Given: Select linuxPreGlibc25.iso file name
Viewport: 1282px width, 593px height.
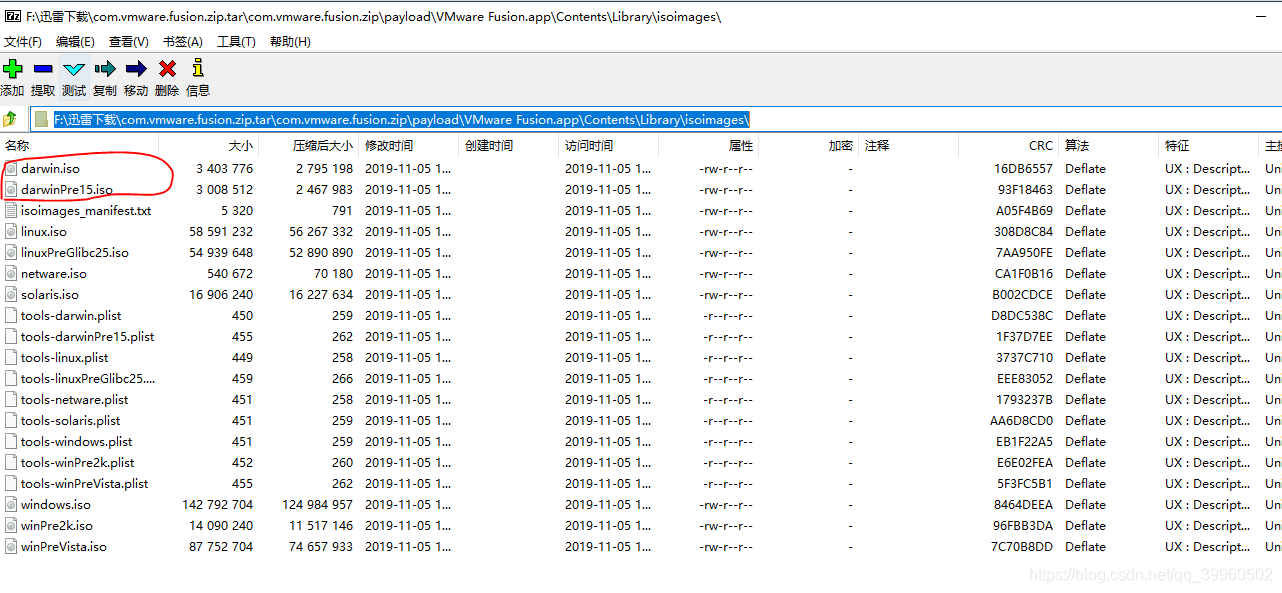Looking at the screenshot, I should click(x=75, y=252).
